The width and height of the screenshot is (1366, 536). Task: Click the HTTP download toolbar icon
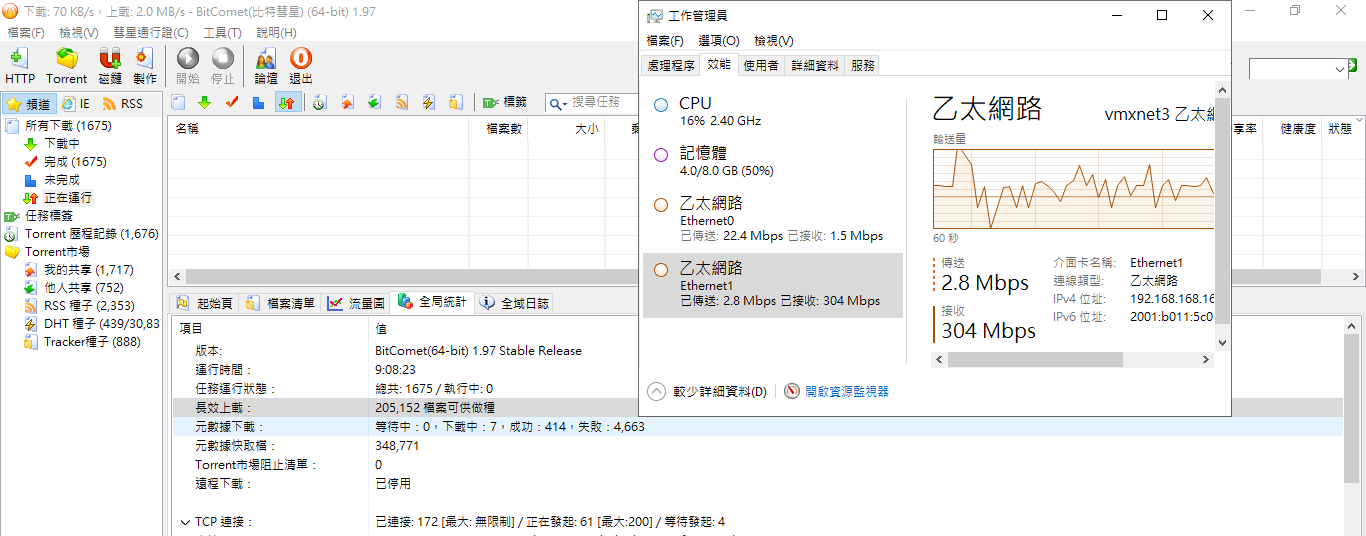[20, 66]
